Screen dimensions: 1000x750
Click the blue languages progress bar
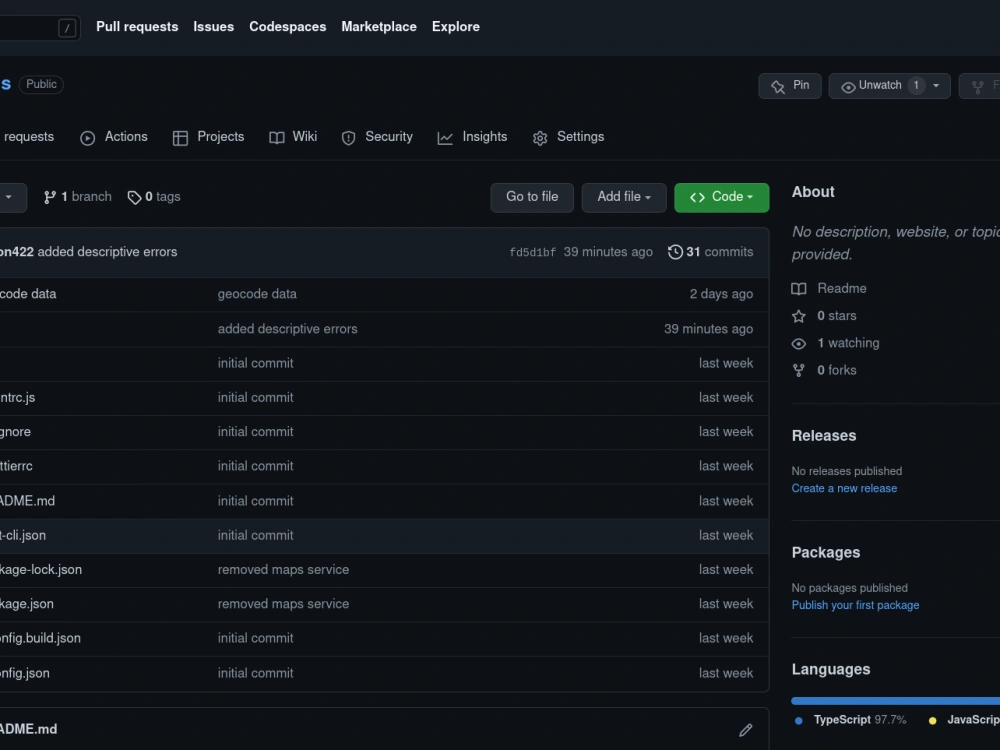(x=895, y=701)
